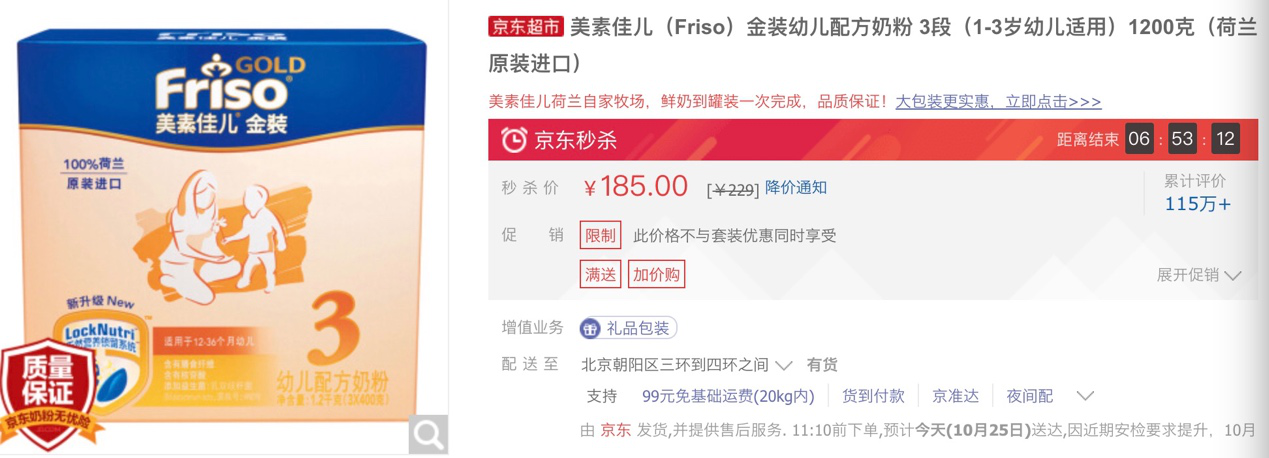1269x458 pixels.
Task: Click the gift icon in 礼品包装
Action: (x=590, y=328)
